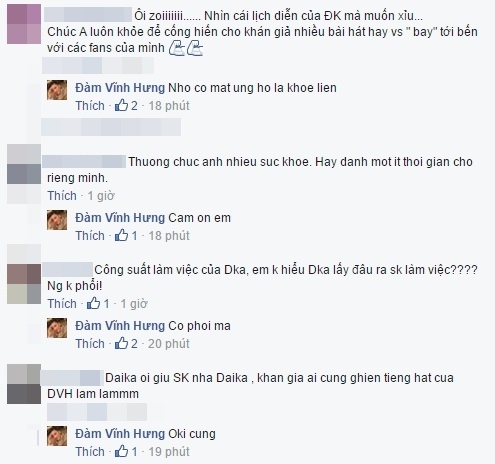Click Thích under the 'Ng k phổi!' comment
This screenshot has height=464, width=495.
62,304
